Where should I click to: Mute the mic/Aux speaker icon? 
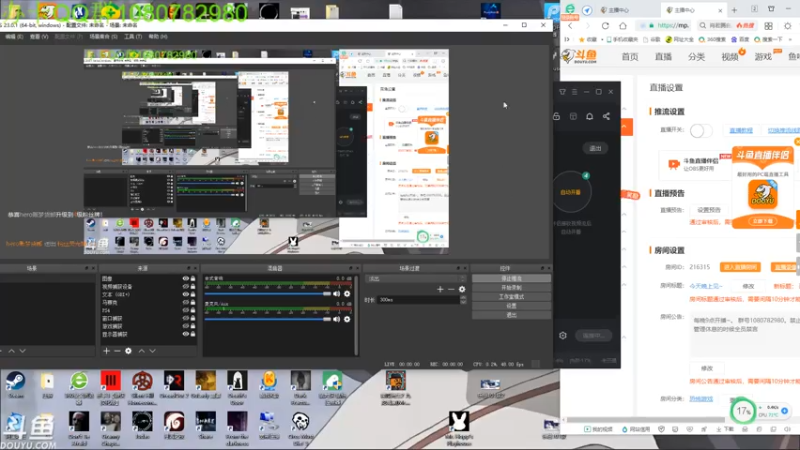pos(336,319)
